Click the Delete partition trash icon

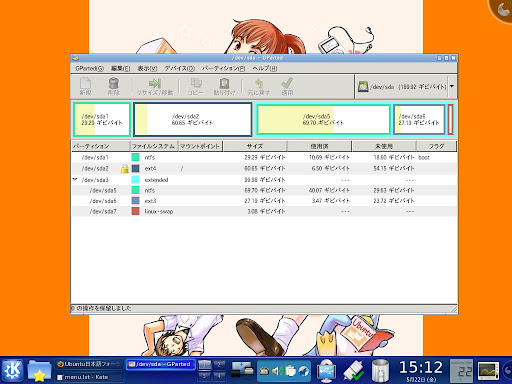113,84
